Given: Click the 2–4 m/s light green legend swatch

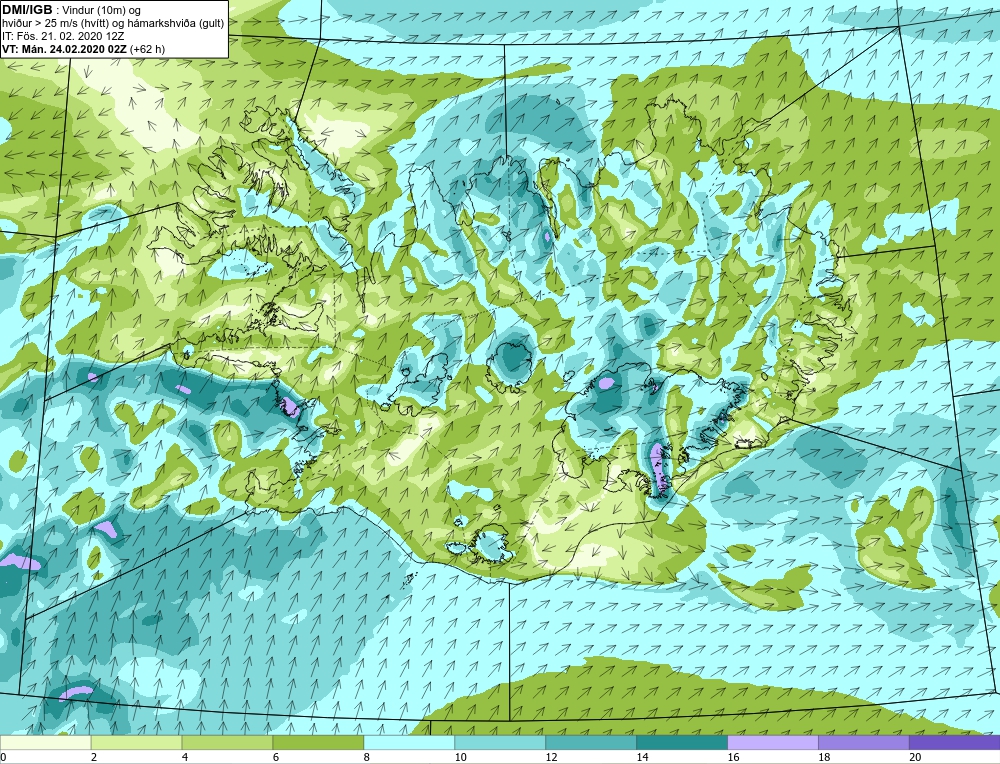Looking at the screenshot, I should click(136, 742).
